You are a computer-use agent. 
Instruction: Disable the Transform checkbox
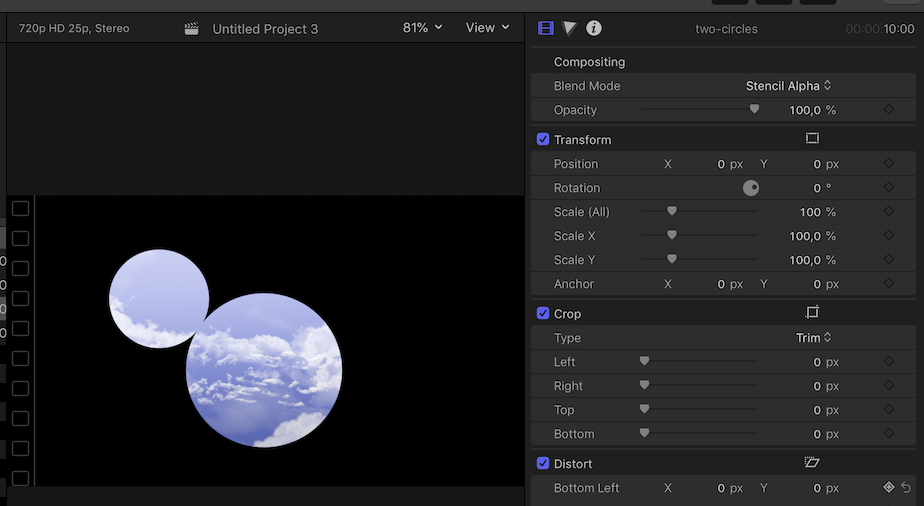click(543, 140)
